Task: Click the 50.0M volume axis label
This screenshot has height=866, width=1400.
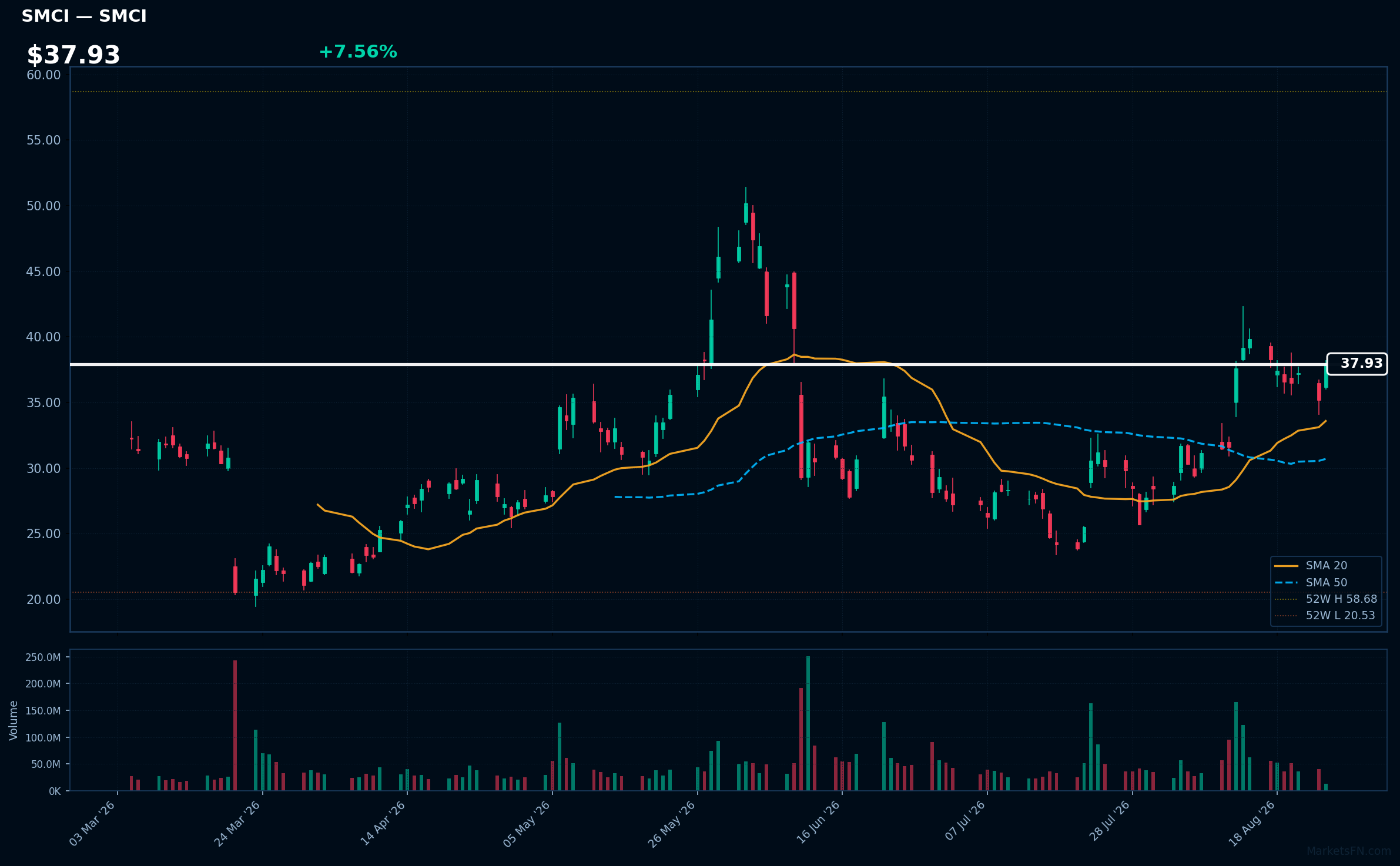Action: click(x=46, y=764)
